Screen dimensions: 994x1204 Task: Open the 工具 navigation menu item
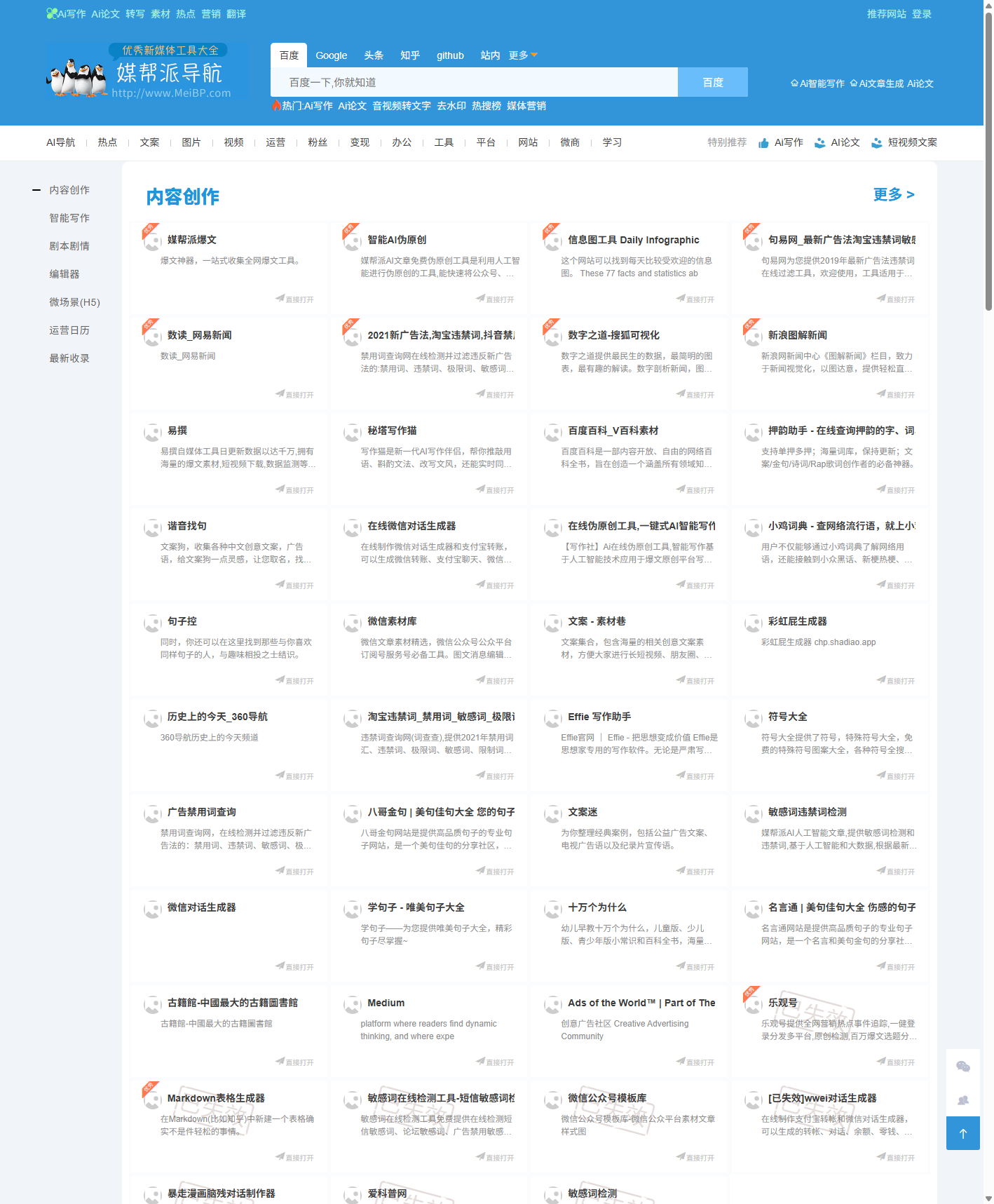[x=444, y=142]
